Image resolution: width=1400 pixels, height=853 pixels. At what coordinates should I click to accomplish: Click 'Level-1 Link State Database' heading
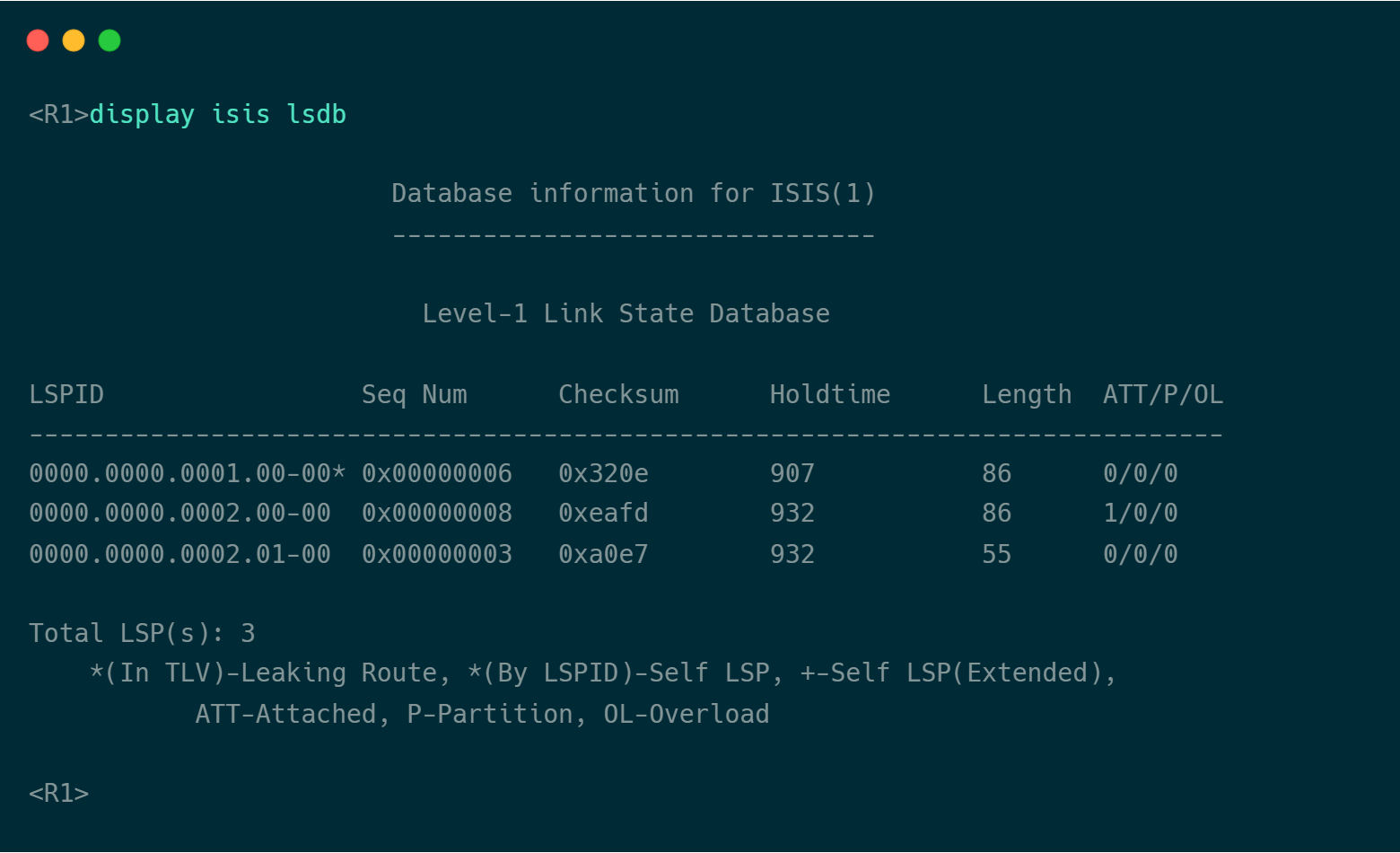626,313
